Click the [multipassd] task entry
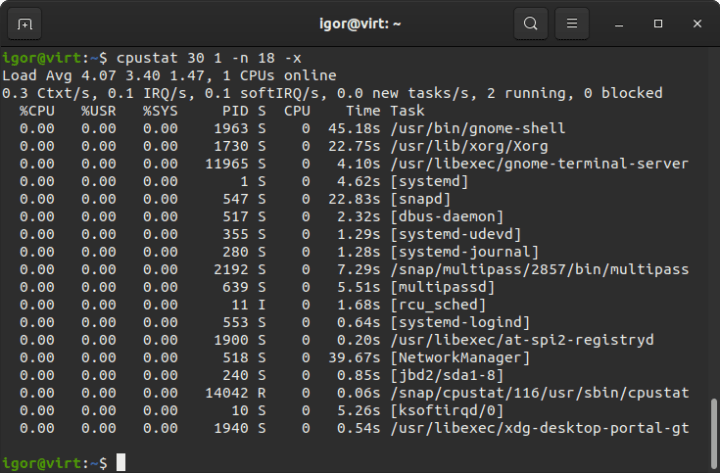The image size is (720, 473). [x=443, y=287]
